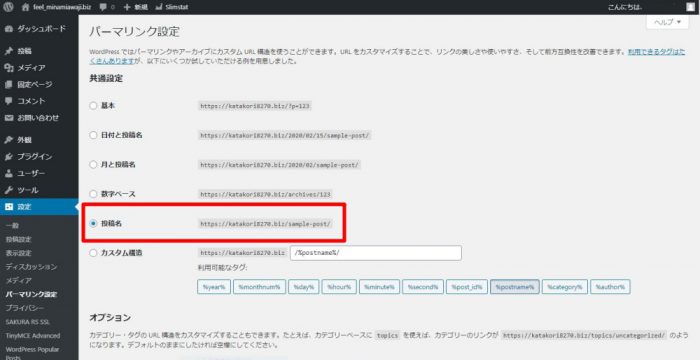Screen dimensions: 700x360
Task: Open the ツール menu label
Action: [28, 190]
